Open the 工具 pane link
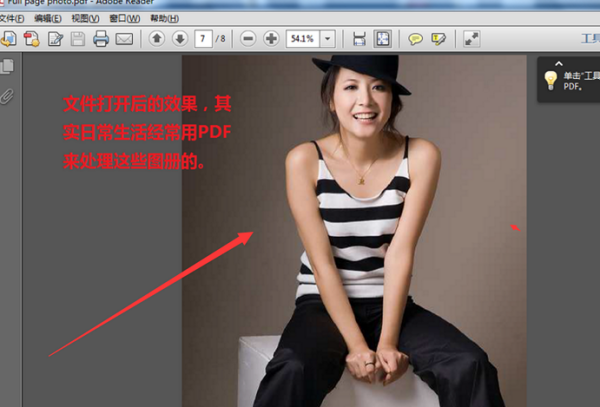 590,38
